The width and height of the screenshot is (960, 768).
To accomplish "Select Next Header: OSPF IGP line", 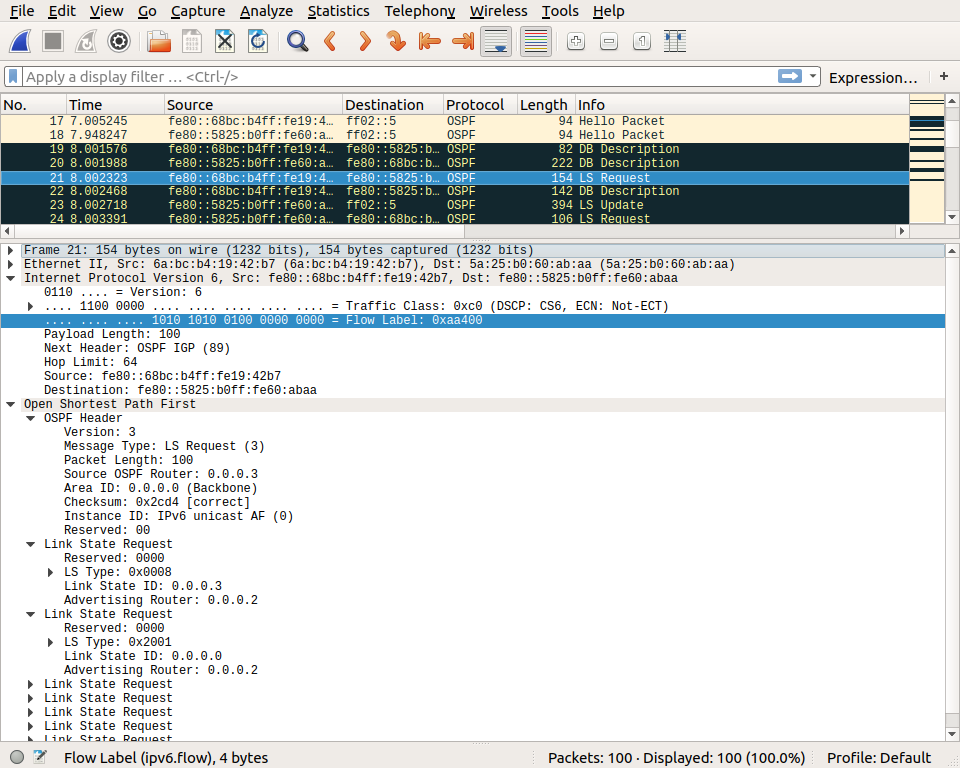I will pyautogui.click(x=137, y=348).
